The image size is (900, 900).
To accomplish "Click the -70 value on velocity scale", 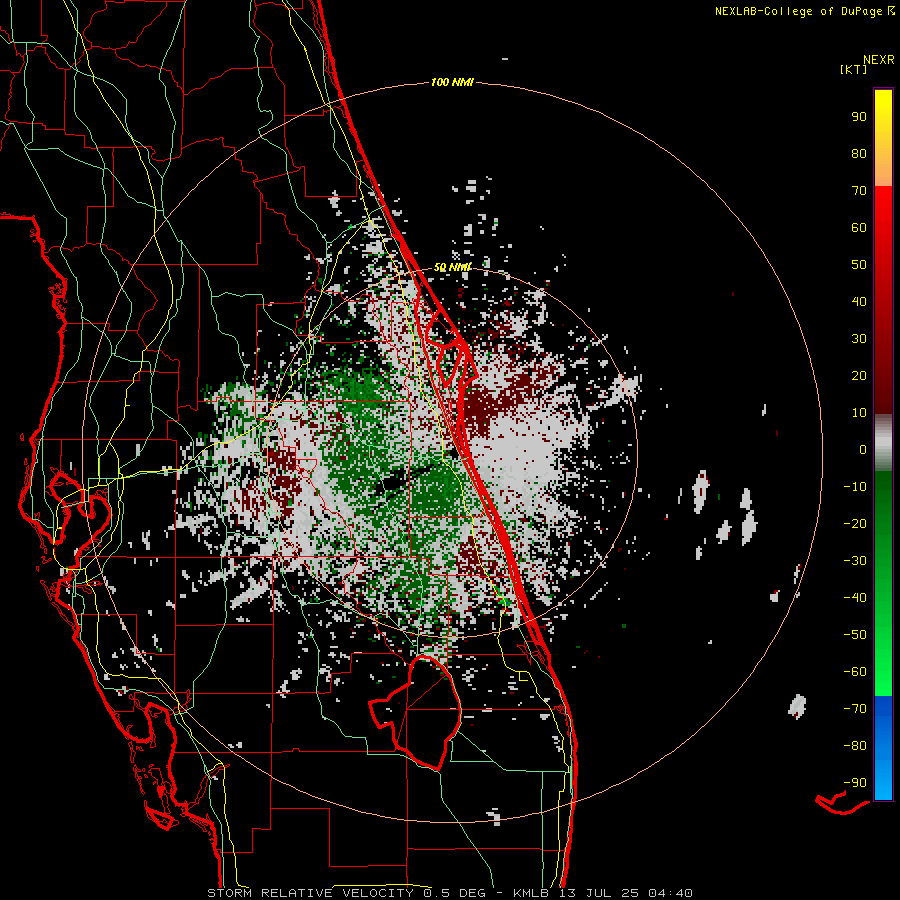I will click(855, 709).
